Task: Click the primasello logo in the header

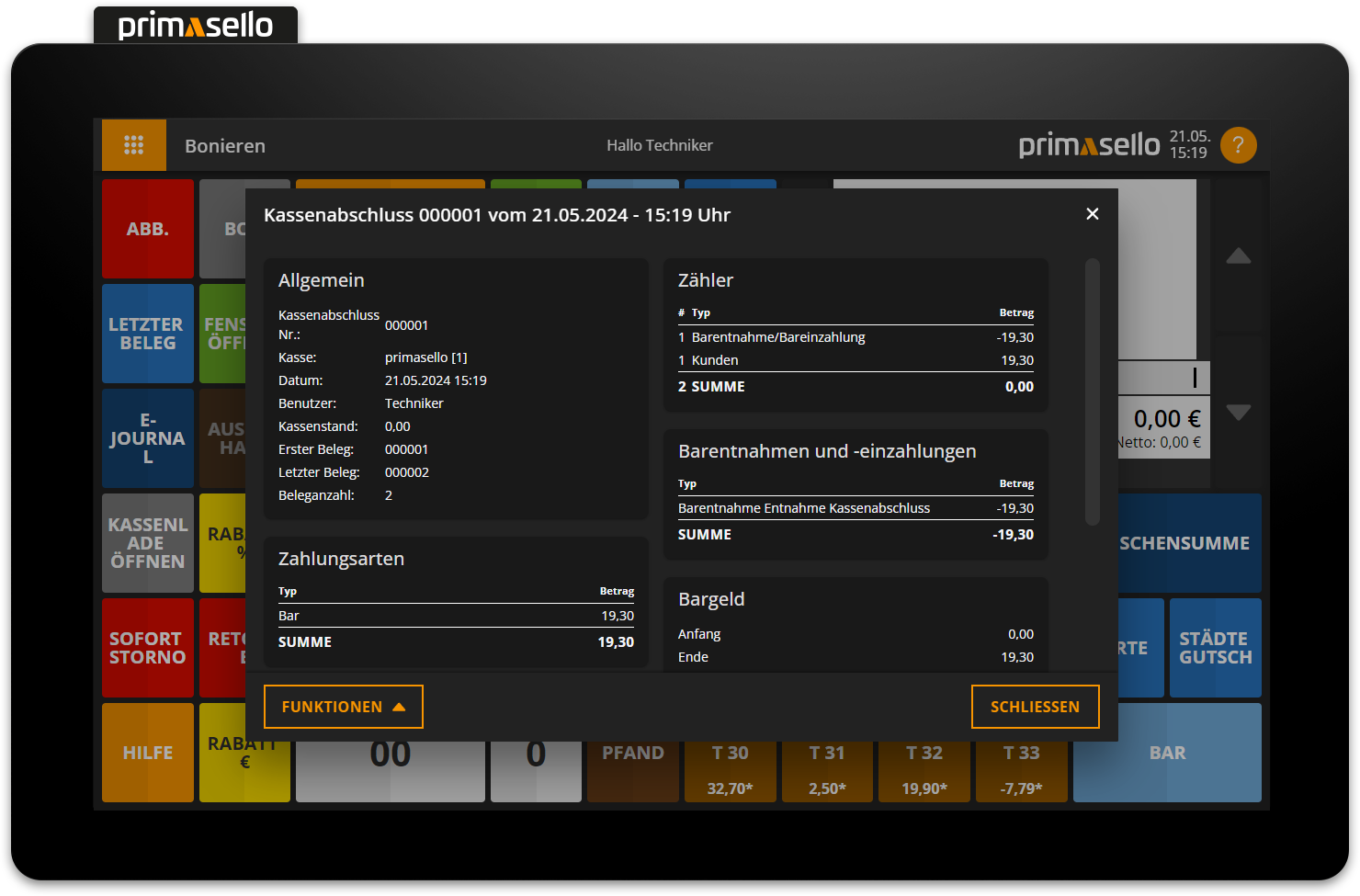Action: click(x=1088, y=144)
